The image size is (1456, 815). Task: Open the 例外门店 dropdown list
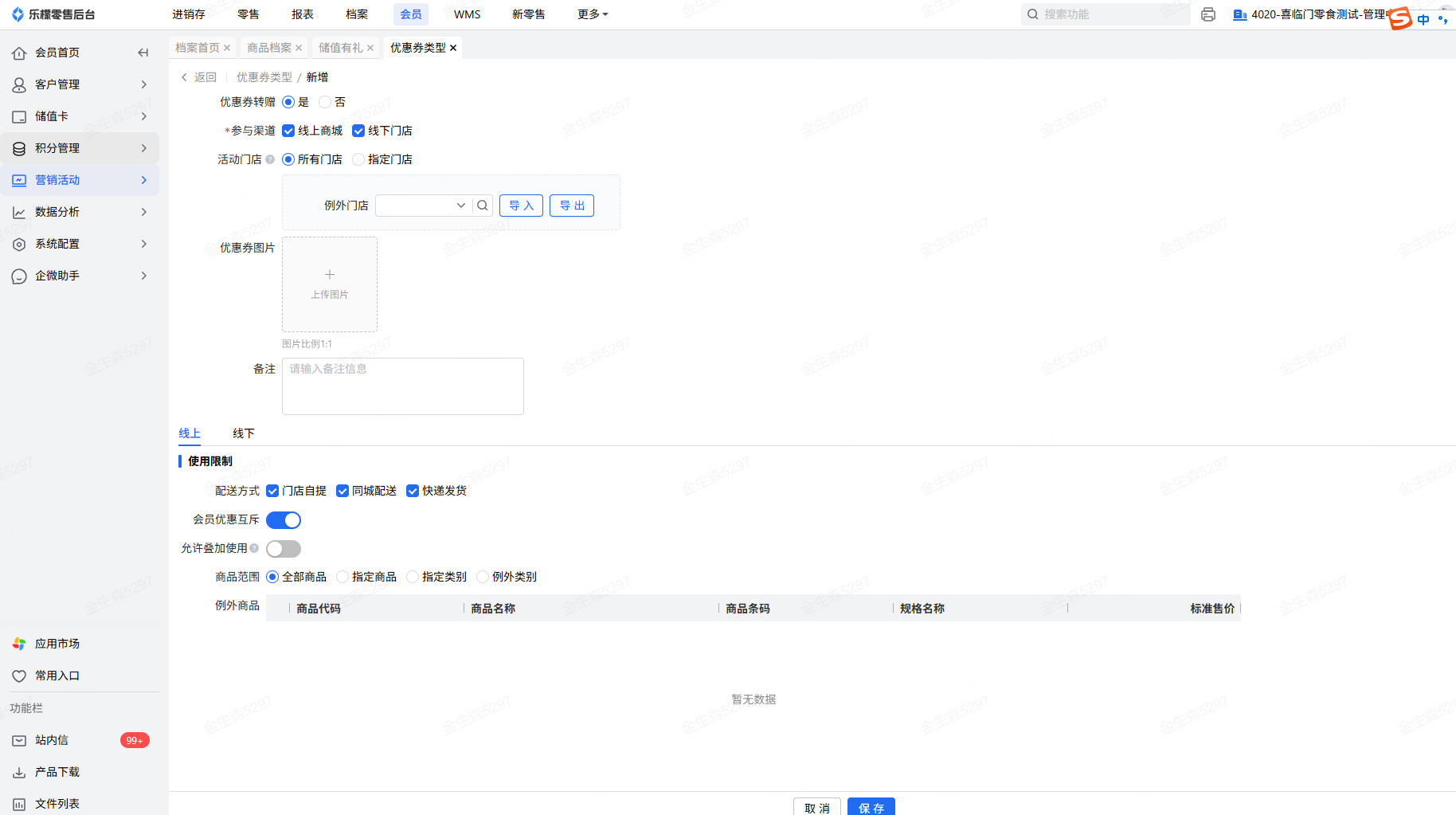422,206
